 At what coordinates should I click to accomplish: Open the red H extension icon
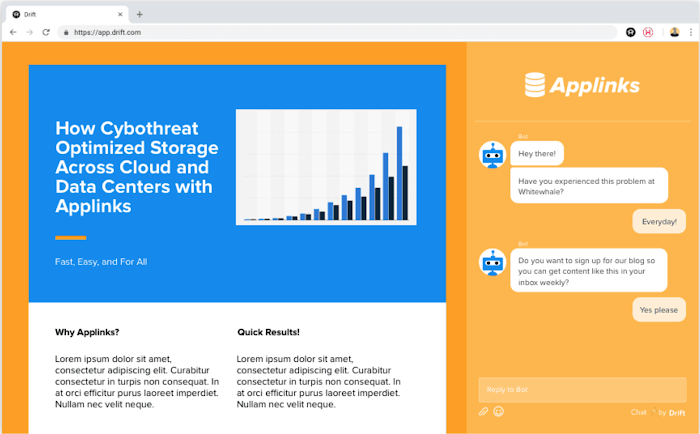click(648, 32)
